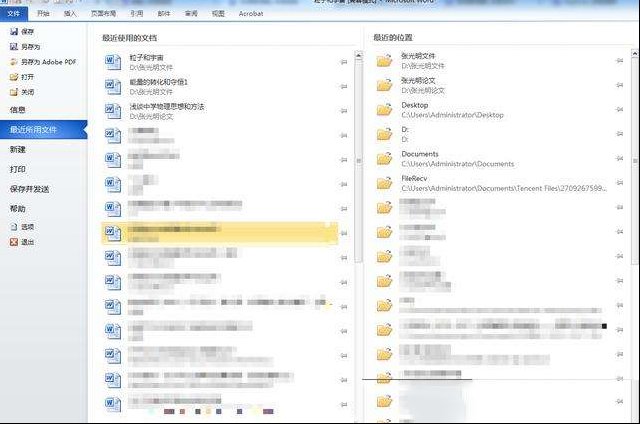640x424 pixels.
Task: Open the Documents folder icon in recent places
Action: pos(384,158)
